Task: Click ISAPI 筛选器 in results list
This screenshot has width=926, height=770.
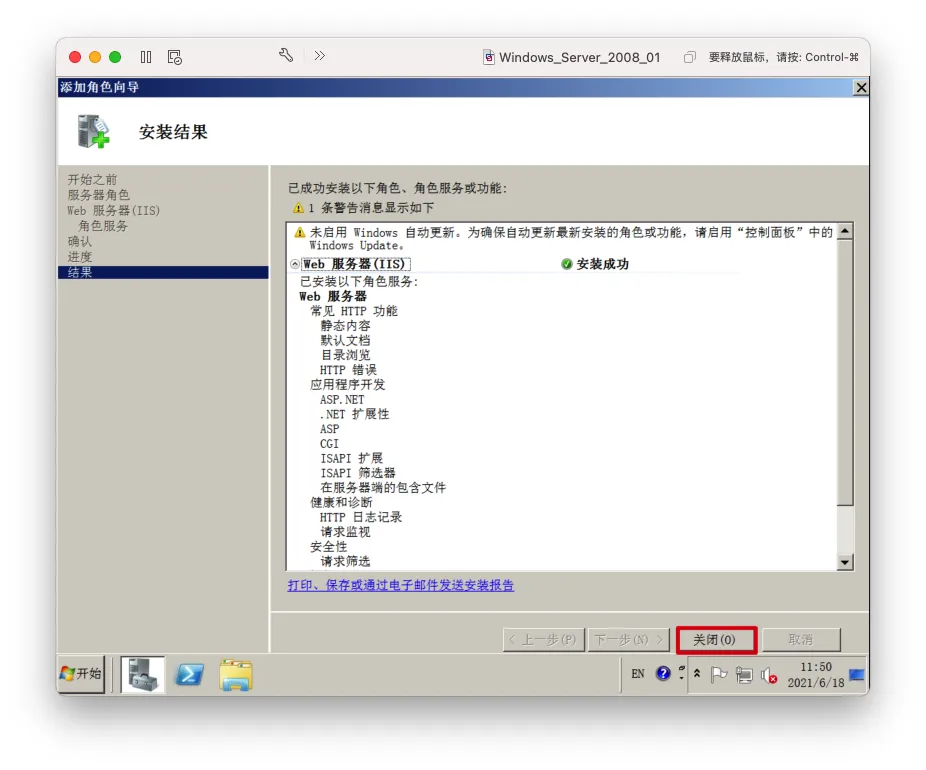Action: (358, 474)
